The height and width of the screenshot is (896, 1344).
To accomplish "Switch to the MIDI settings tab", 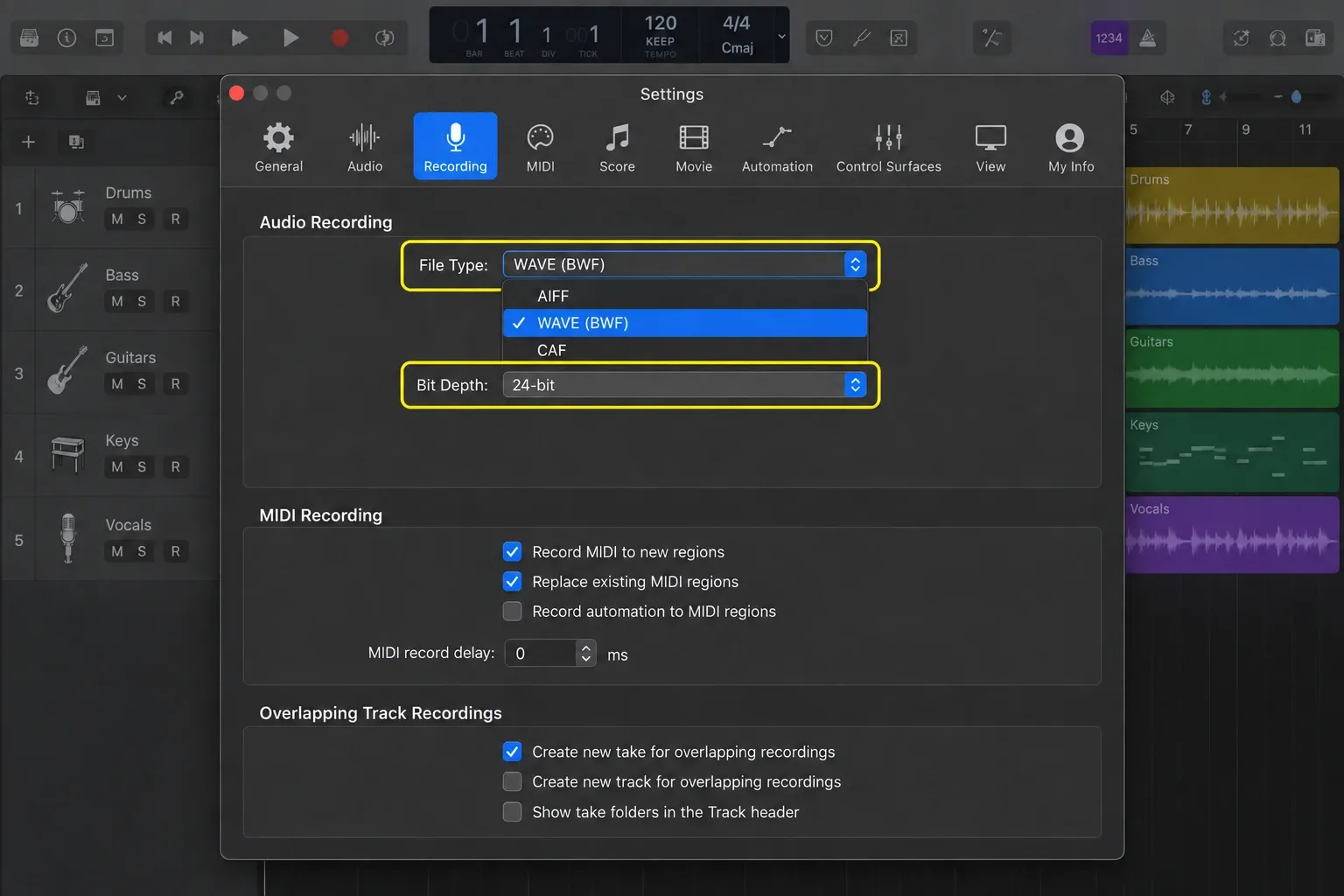I will click(540, 146).
